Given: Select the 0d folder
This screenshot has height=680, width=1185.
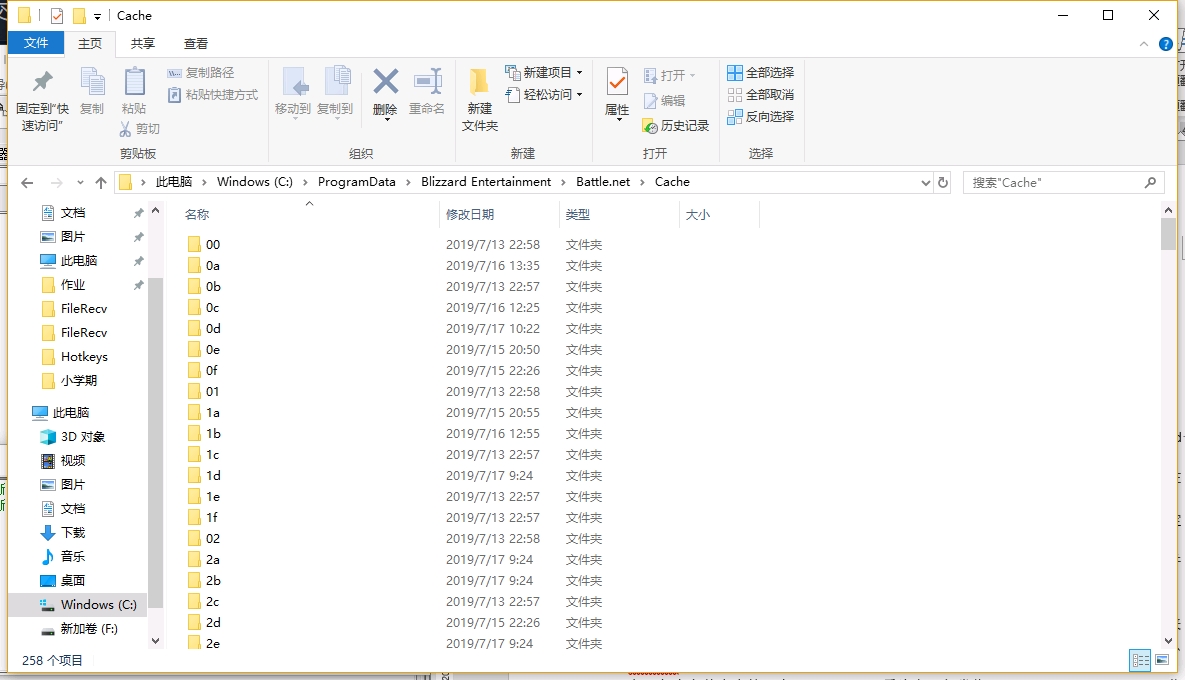Looking at the screenshot, I should point(213,329).
